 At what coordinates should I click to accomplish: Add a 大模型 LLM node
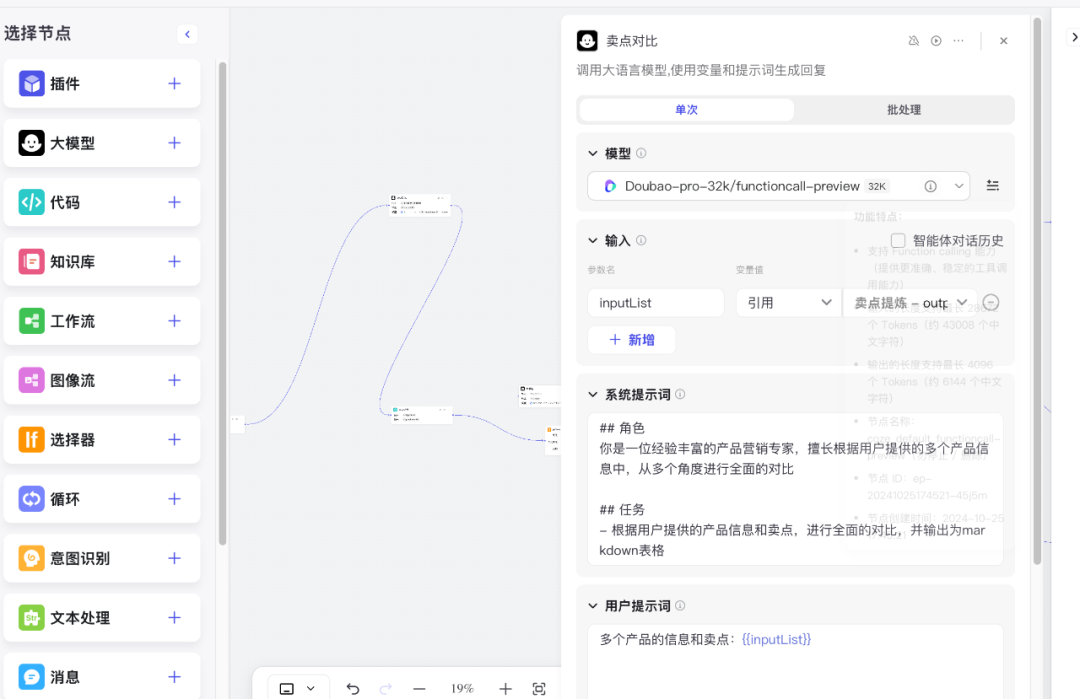174,143
